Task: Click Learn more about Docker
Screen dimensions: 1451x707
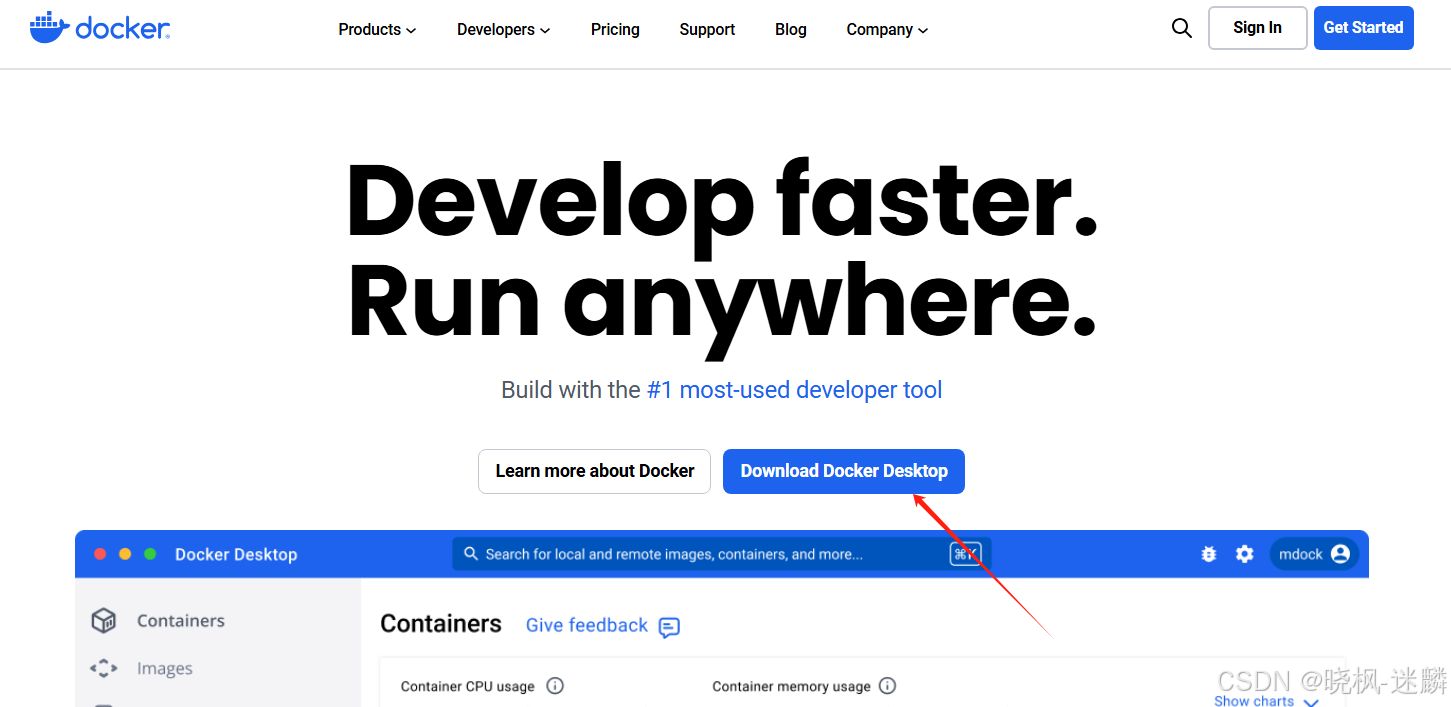Action: (594, 471)
